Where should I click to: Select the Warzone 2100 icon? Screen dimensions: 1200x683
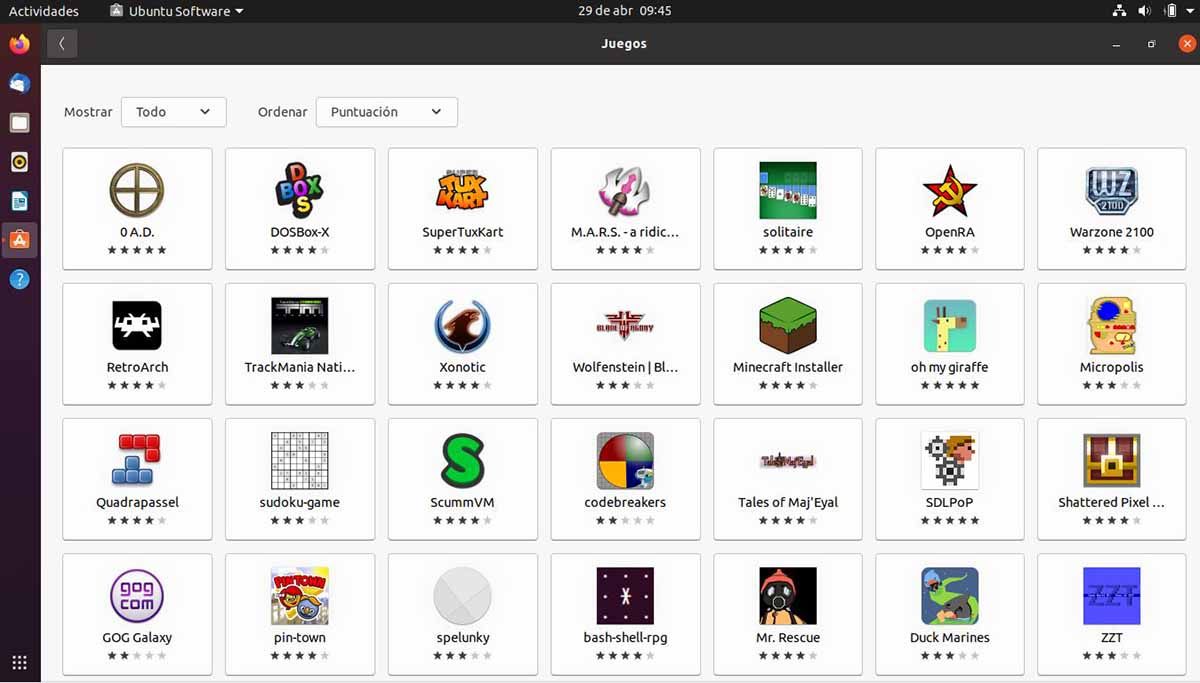[1112, 190]
